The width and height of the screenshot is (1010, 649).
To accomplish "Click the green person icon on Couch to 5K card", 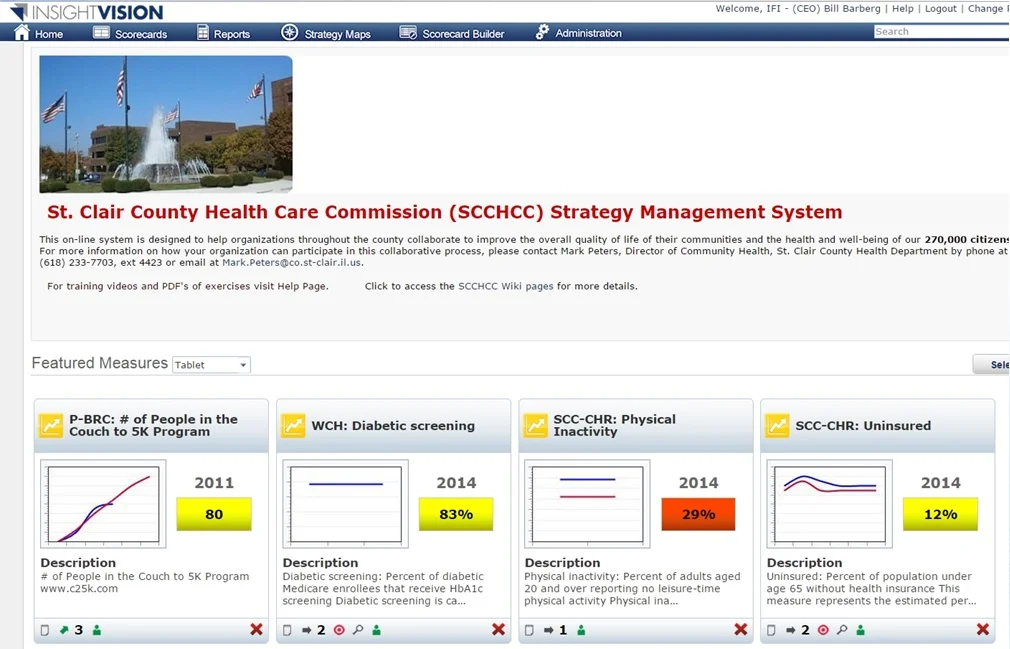I will tap(97, 630).
